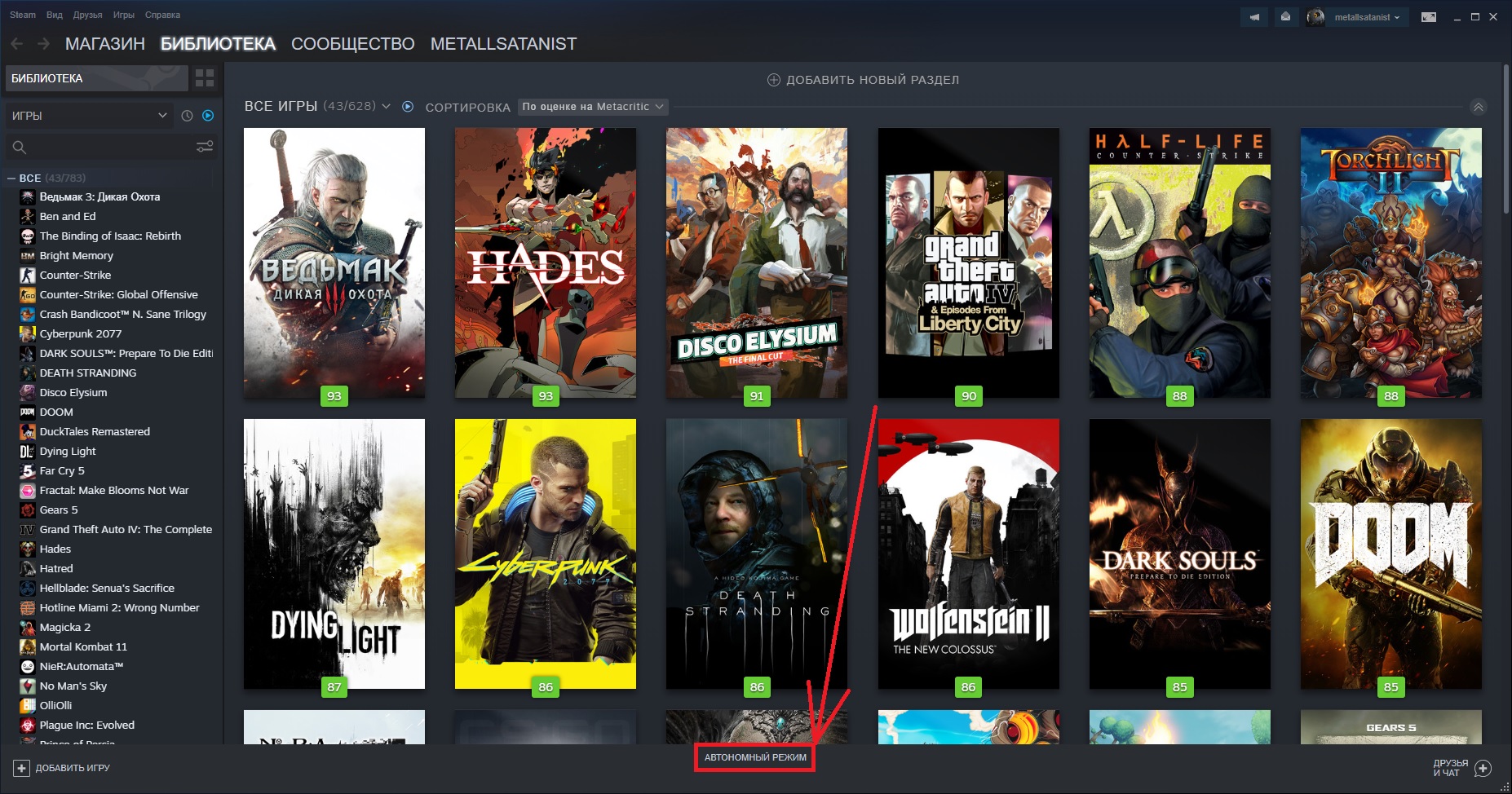Click the add game plus icon
This screenshot has height=794, width=1512.
(21, 768)
